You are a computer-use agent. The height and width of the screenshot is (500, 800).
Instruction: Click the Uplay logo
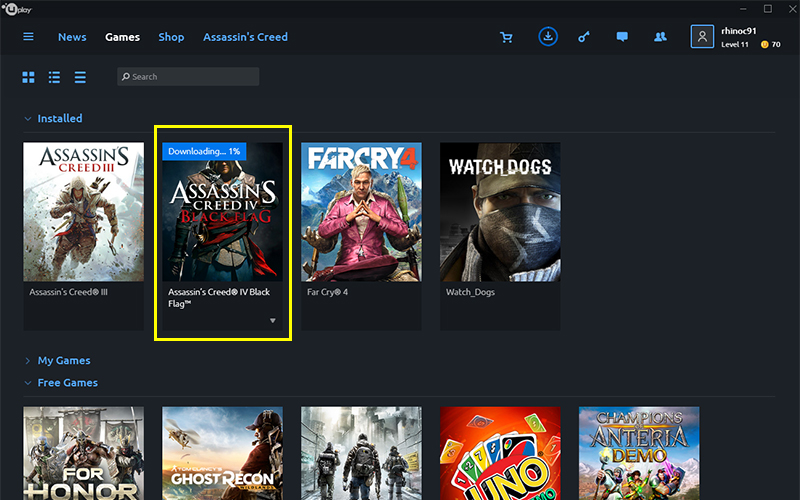(x=17, y=9)
